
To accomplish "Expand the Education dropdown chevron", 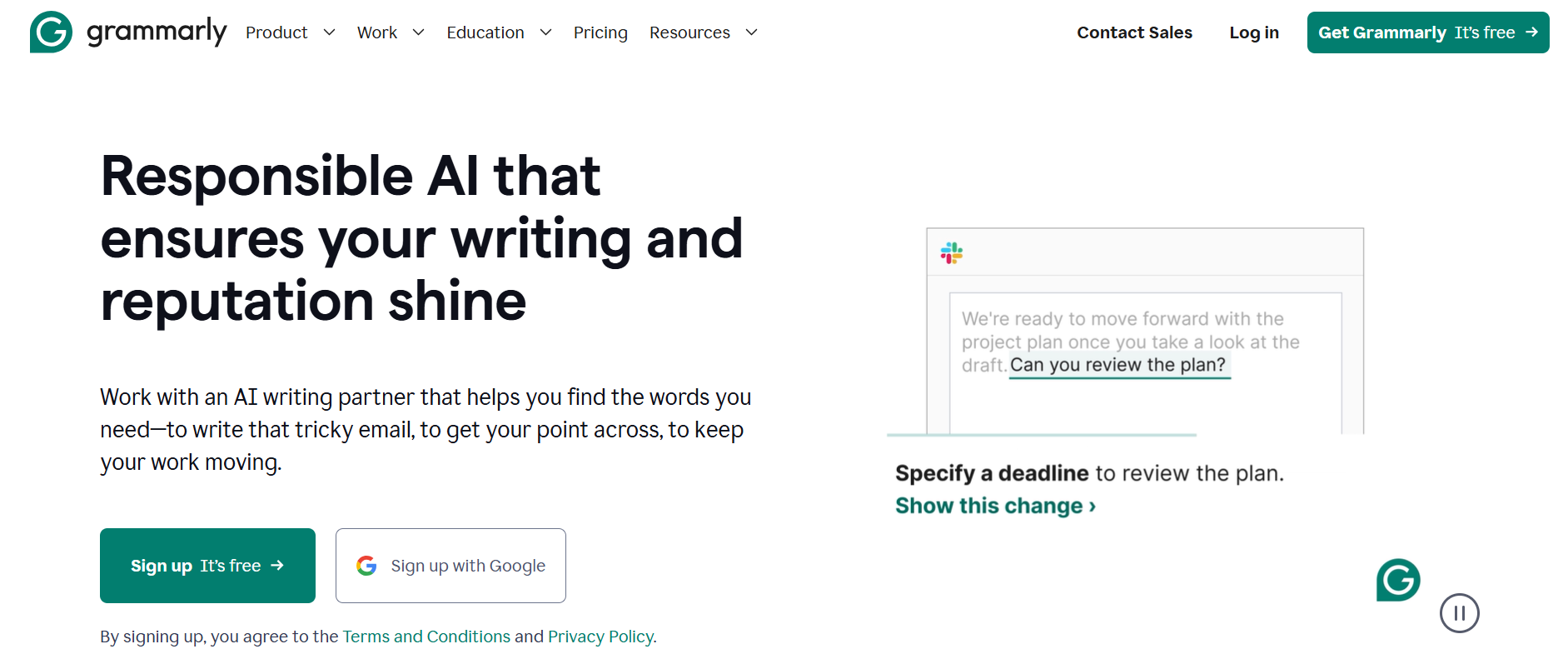I will [545, 32].
